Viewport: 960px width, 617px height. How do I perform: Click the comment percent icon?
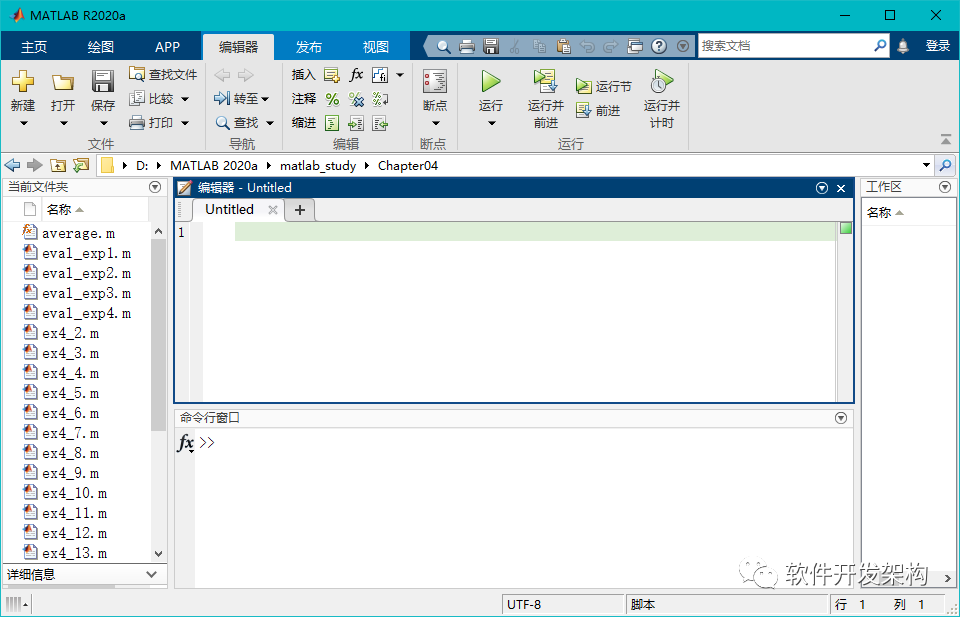[x=332, y=99]
